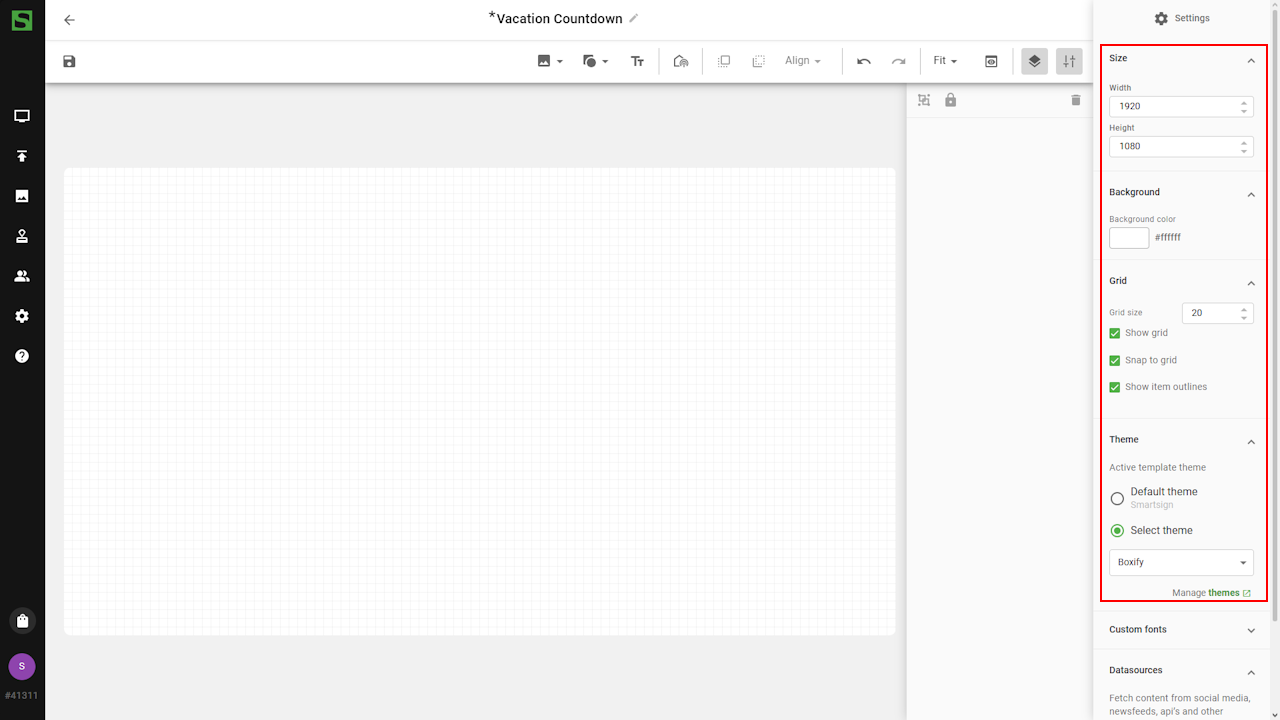Image resolution: width=1280 pixels, height=720 pixels.
Task: Click the lock icon in layers panel
Action: click(951, 100)
